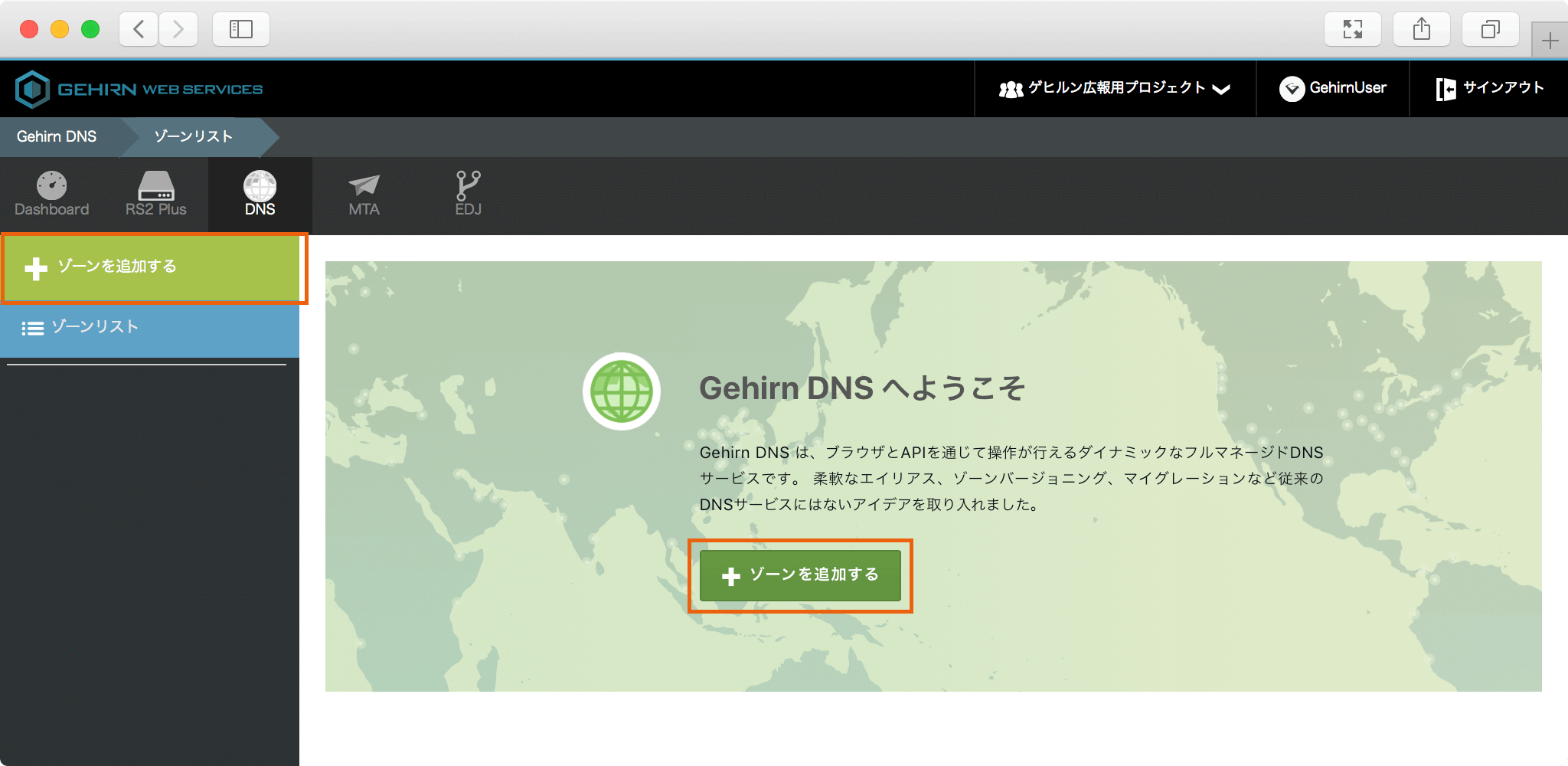1568x766 pixels.
Task: Expand the ゲヒルン広報用プロジェクト project dropdown
Action: [x=1115, y=89]
